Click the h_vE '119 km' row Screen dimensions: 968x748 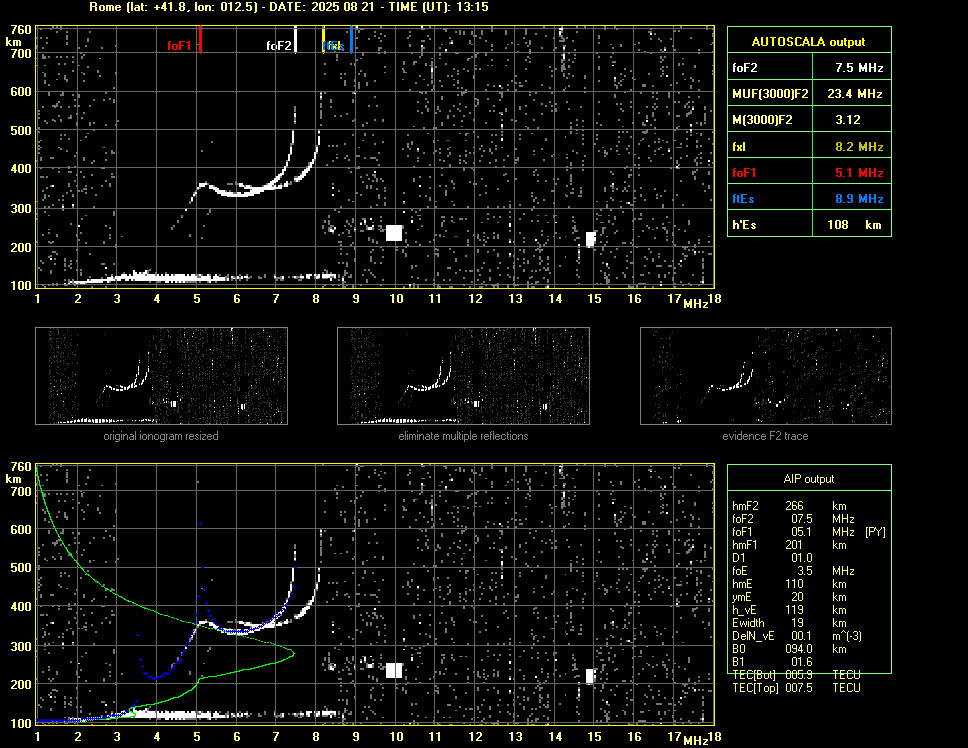click(x=789, y=610)
